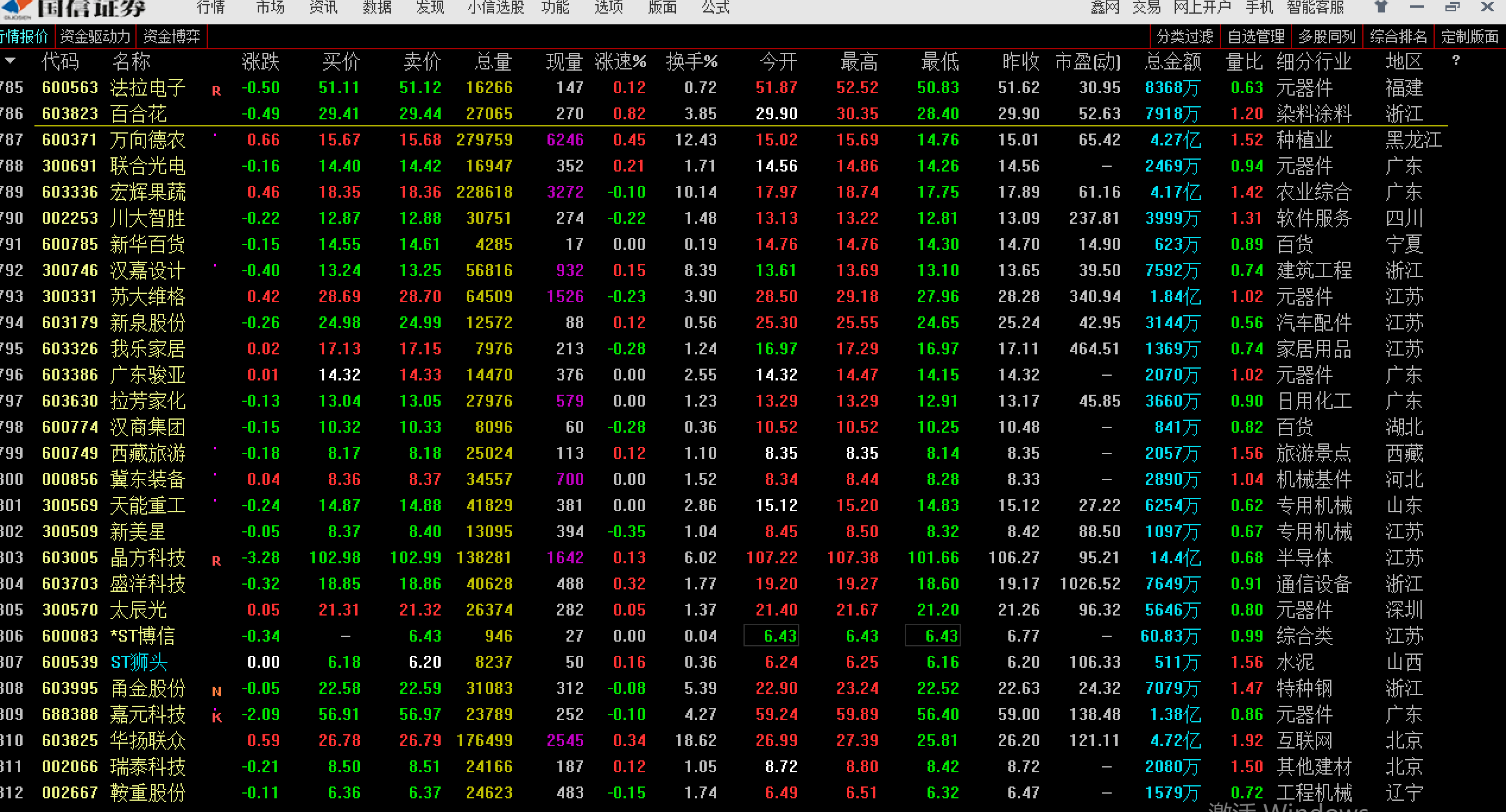Click the 手机 link in the title bar
Screen dimensions: 1506x812
point(1259,8)
